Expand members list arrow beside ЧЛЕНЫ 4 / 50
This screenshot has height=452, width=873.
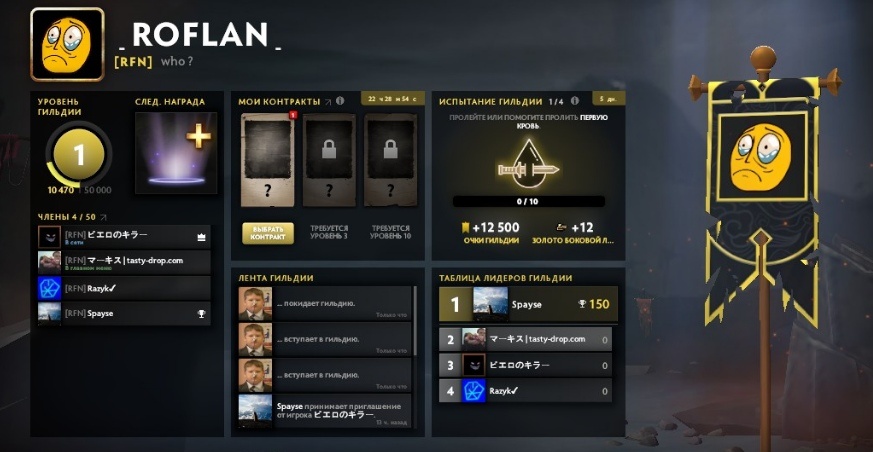103,217
